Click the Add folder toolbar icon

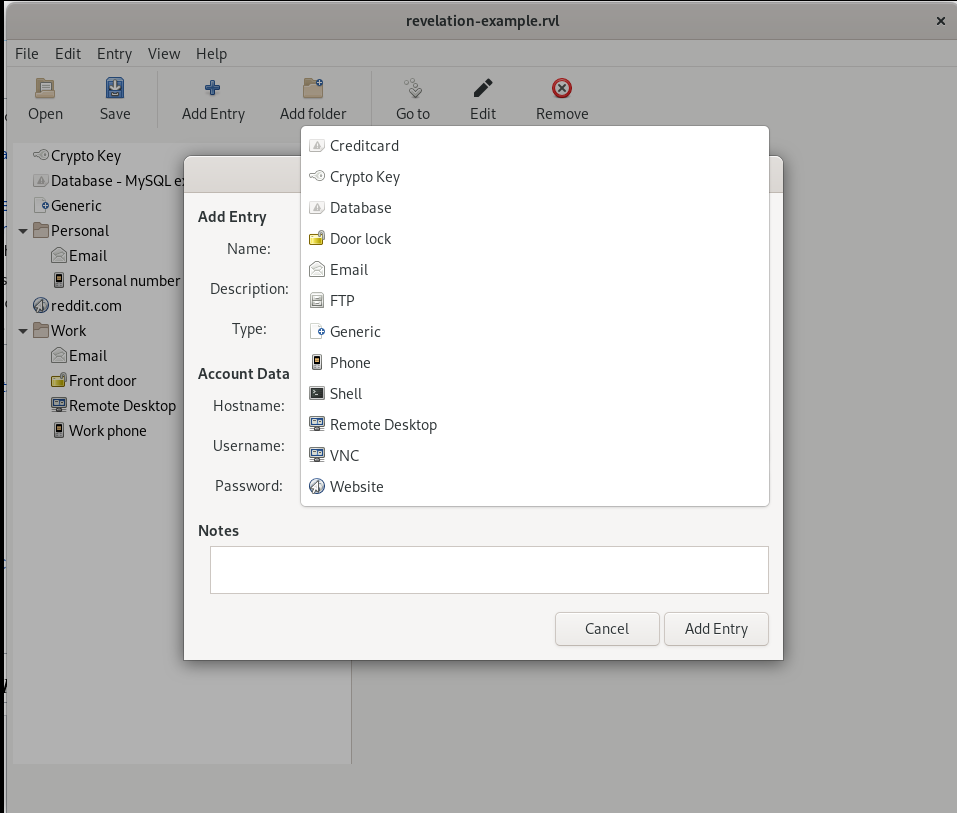click(x=313, y=89)
